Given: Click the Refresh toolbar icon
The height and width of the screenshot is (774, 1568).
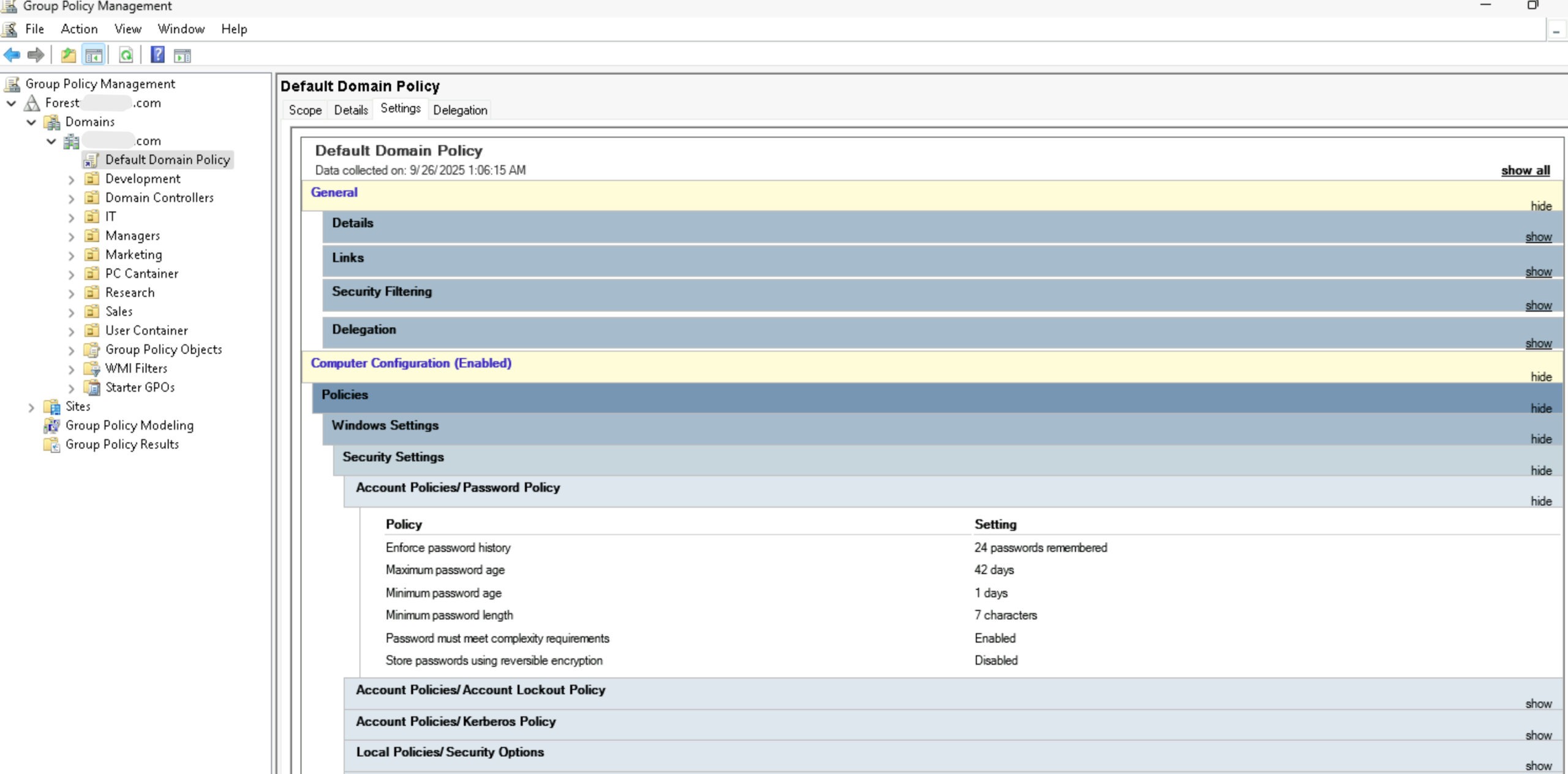Looking at the screenshot, I should [x=126, y=55].
